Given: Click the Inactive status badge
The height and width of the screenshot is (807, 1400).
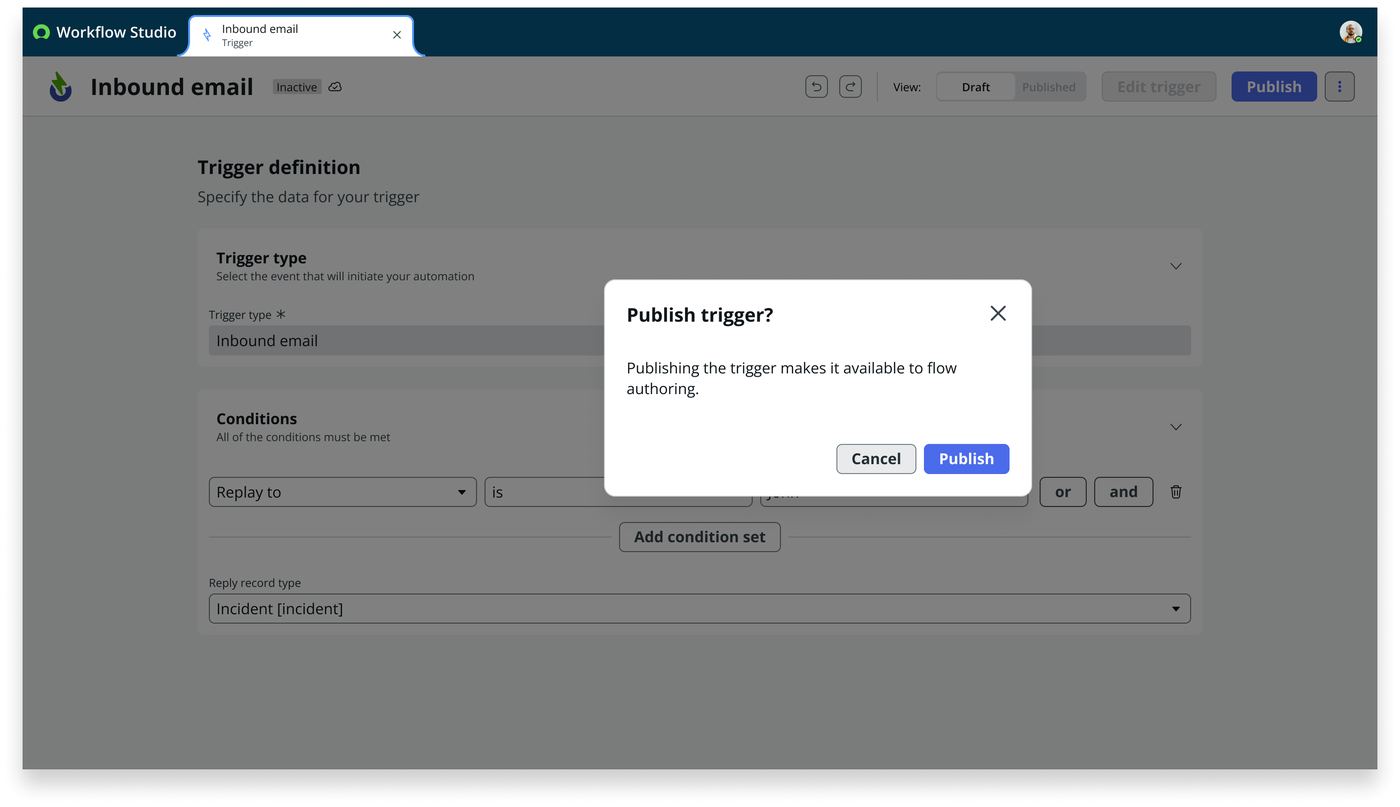Looking at the screenshot, I should click(297, 87).
